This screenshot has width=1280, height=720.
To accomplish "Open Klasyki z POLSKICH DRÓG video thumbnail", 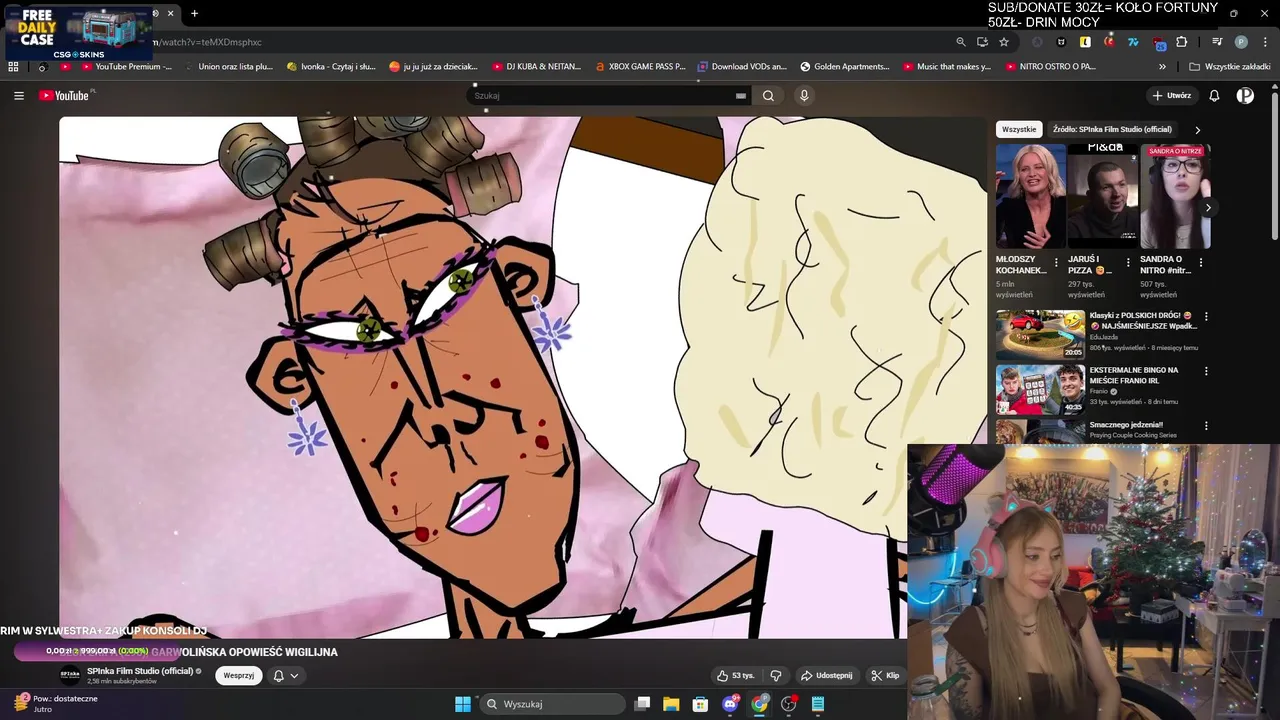I will [x=1040, y=334].
